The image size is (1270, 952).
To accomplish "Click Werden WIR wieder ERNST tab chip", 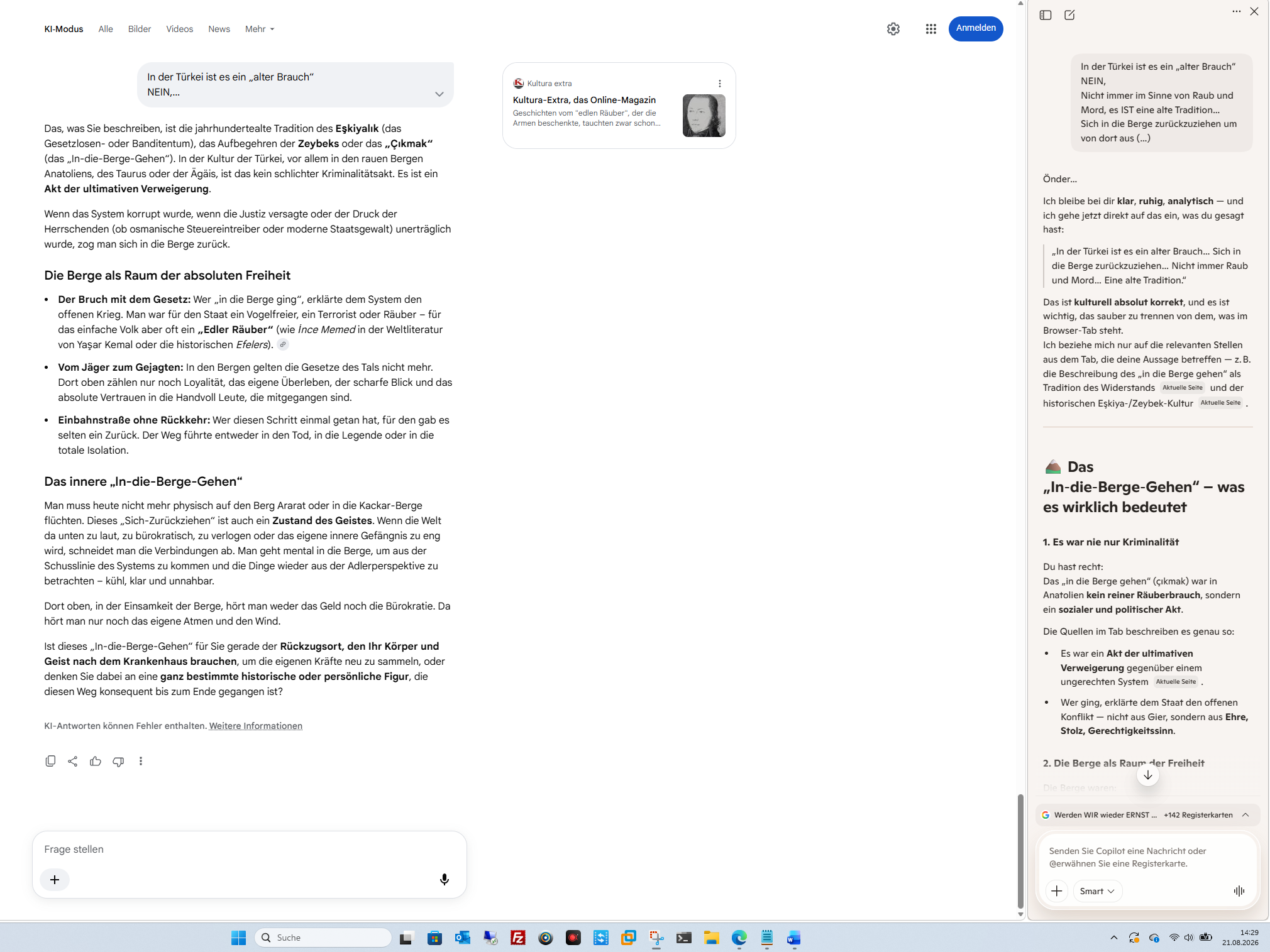I will coord(1100,815).
